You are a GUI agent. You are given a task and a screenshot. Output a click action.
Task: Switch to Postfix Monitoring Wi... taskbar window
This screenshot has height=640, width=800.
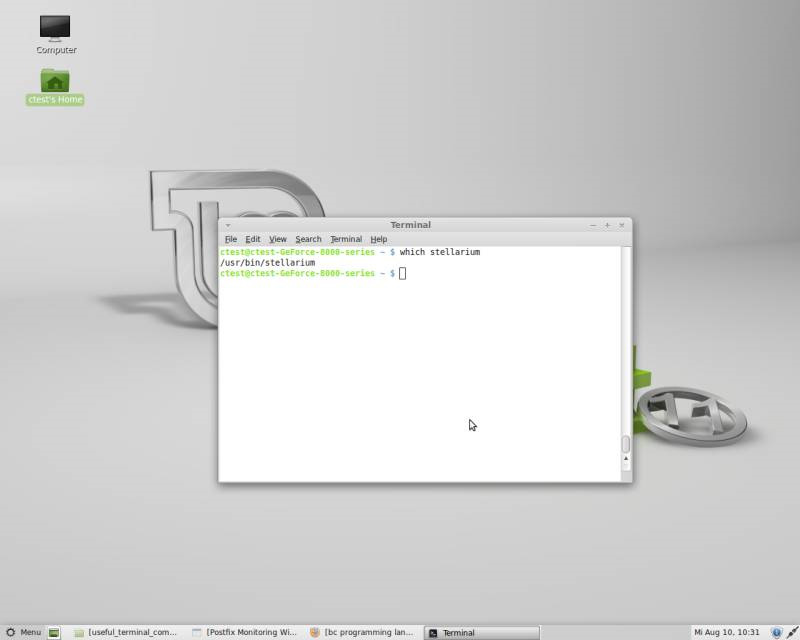click(x=244, y=632)
